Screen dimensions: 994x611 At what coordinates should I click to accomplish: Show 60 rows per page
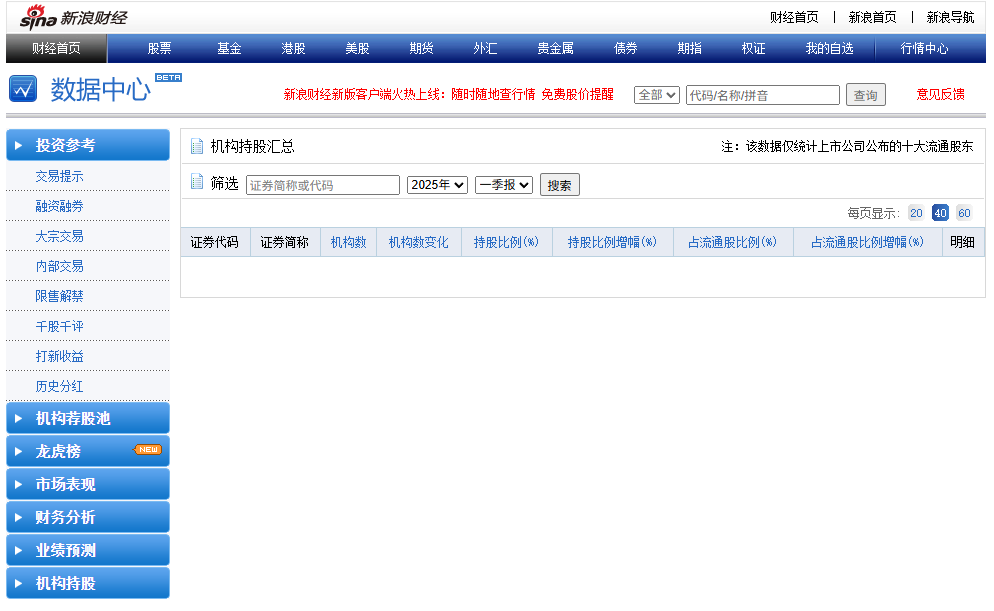(964, 213)
